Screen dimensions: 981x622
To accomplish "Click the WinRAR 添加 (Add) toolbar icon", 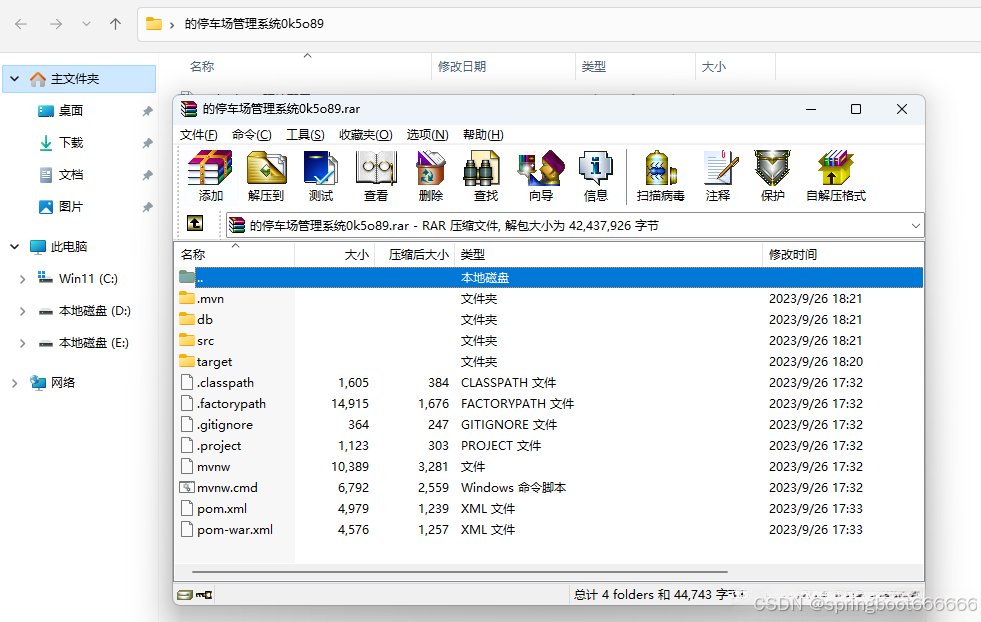I will coord(210,168).
